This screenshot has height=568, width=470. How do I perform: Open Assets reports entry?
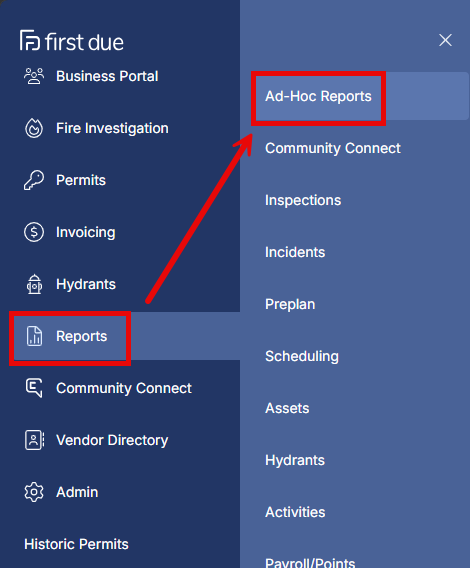[287, 408]
